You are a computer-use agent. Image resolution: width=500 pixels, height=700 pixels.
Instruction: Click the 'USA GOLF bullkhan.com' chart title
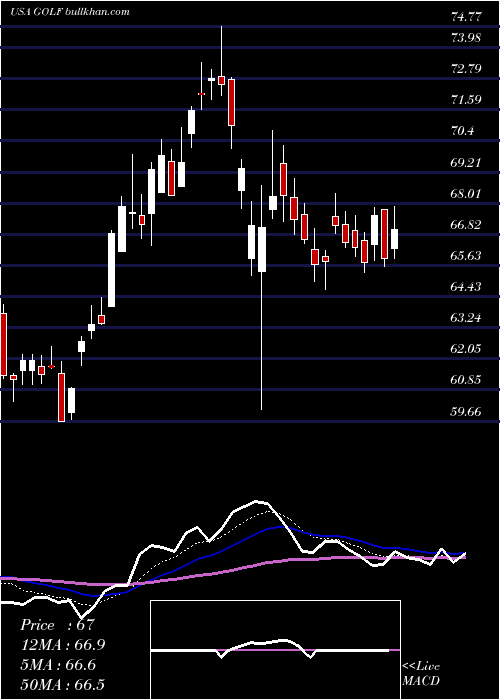pos(70,12)
